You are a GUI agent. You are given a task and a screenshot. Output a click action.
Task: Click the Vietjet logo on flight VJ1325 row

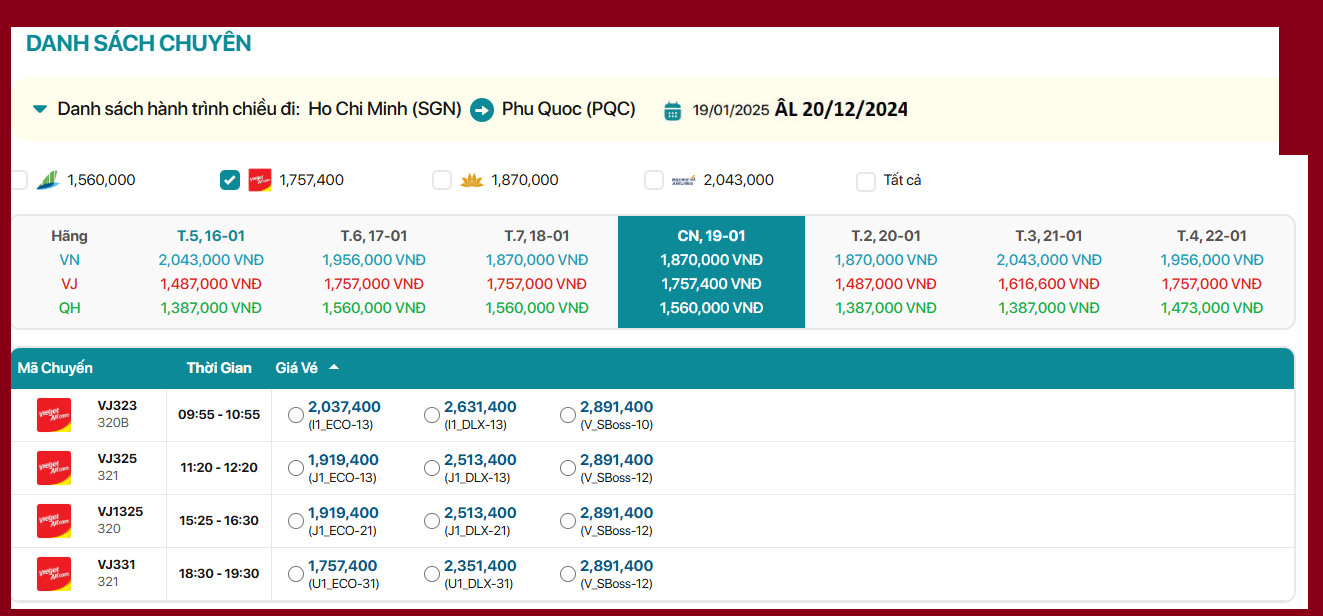pyautogui.click(x=54, y=520)
